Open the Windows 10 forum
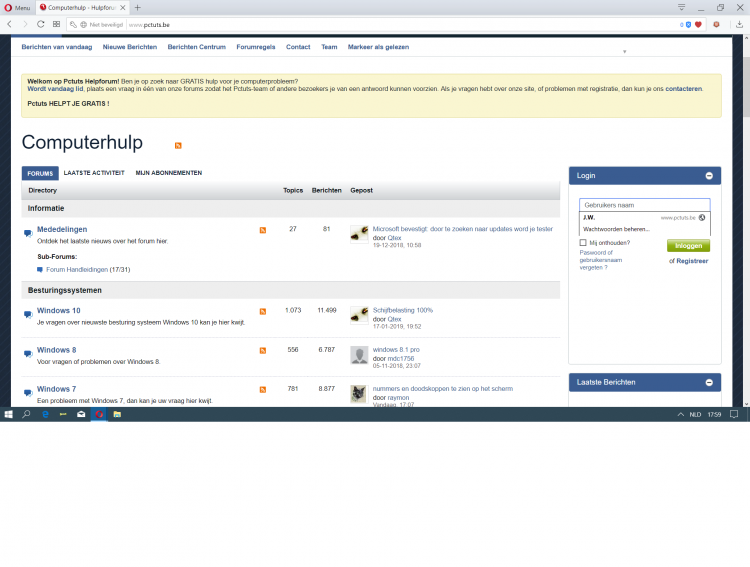The width and height of the screenshot is (750, 567). pos(59,311)
